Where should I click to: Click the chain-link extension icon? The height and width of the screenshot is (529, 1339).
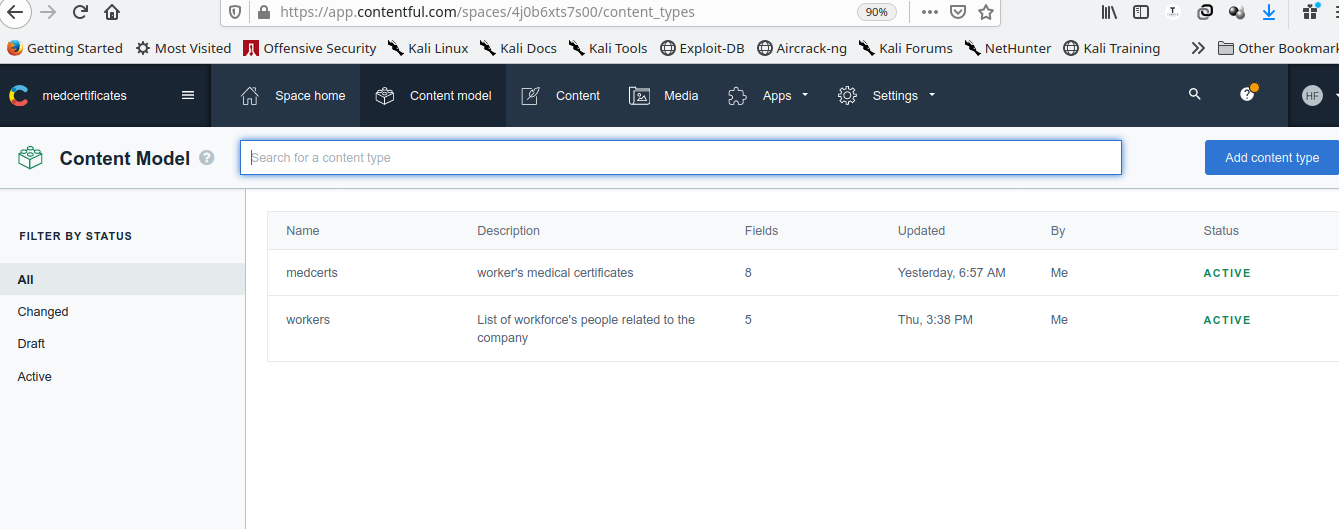(x=1206, y=12)
